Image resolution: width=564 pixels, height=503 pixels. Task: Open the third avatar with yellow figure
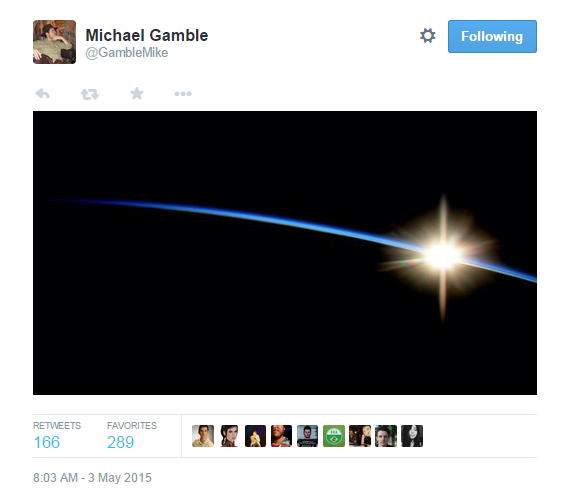click(255, 436)
